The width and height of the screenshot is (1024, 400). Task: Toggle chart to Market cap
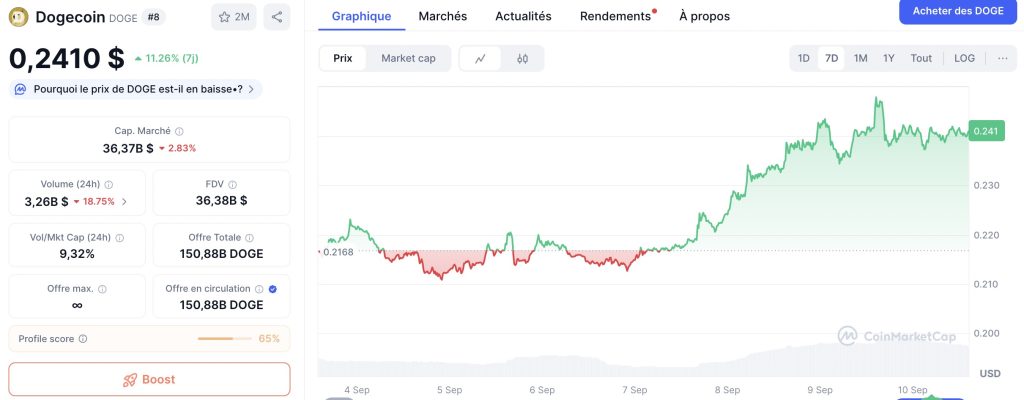[408, 58]
